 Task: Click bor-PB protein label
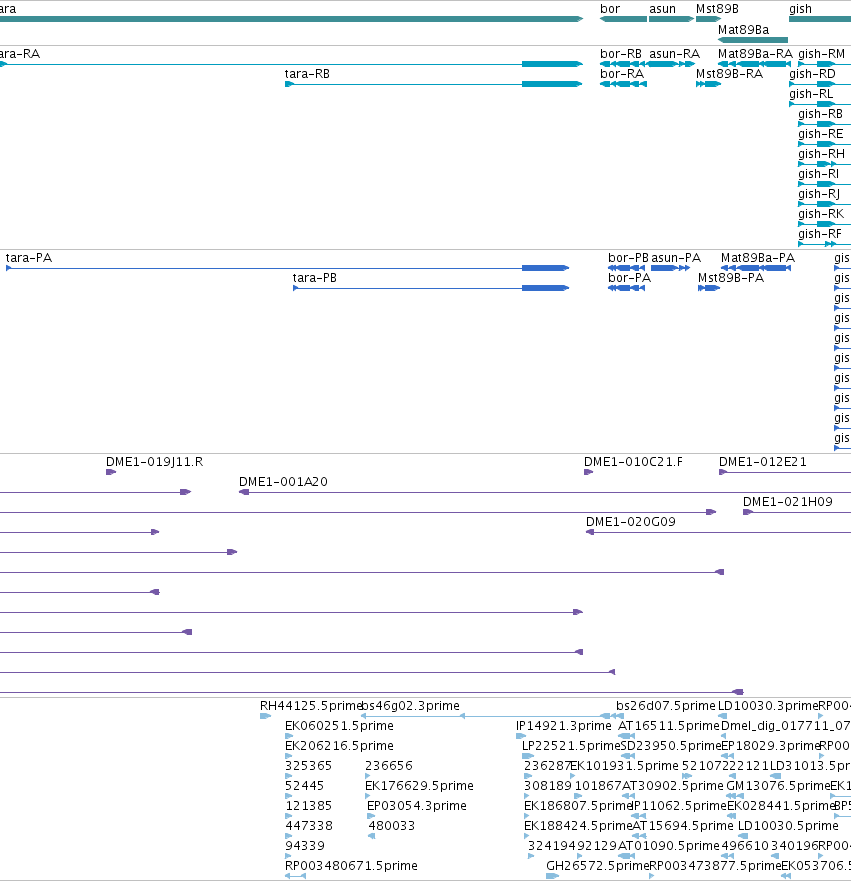point(628,258)
